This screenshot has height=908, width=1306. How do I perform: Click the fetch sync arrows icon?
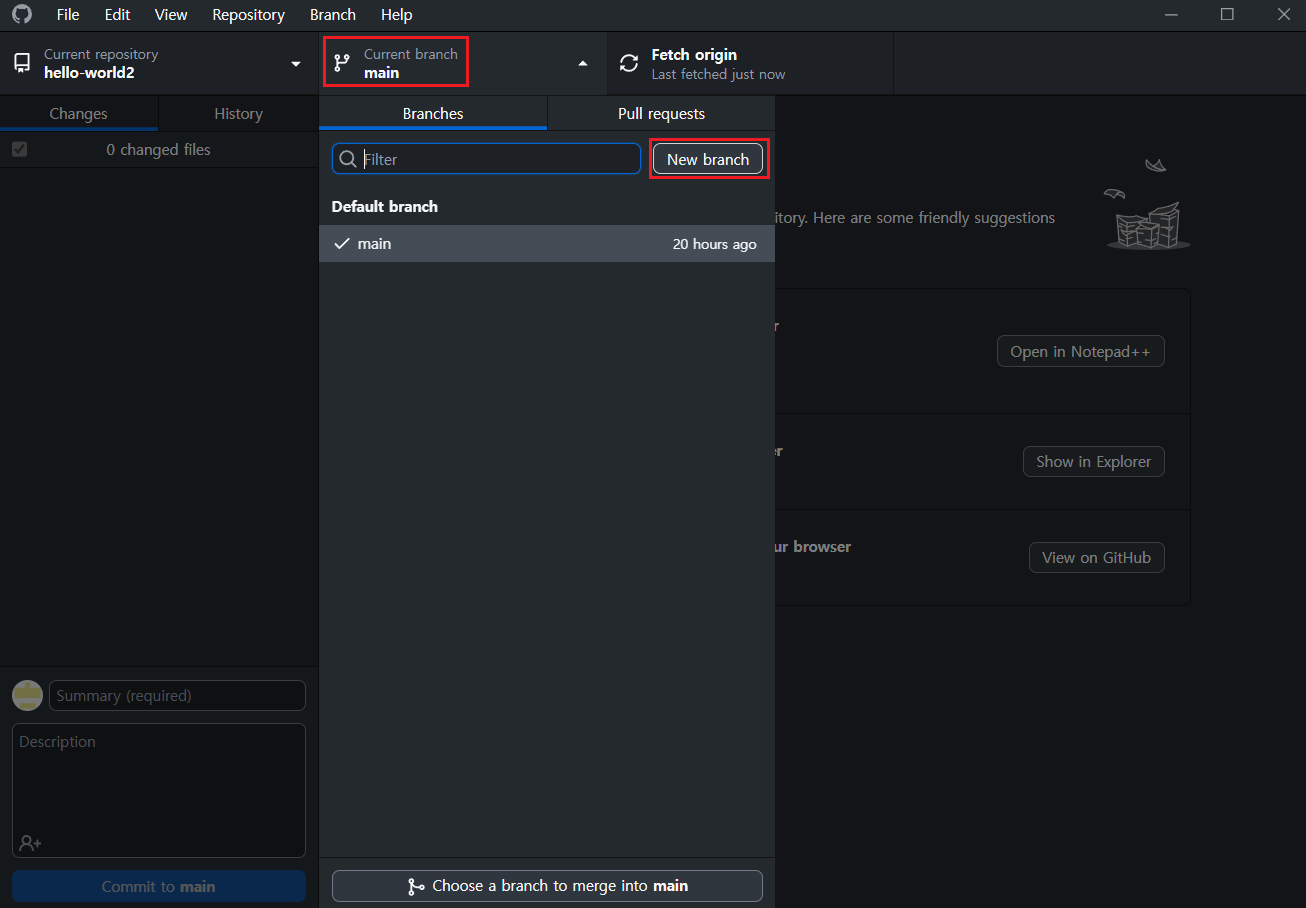[629, 63]
